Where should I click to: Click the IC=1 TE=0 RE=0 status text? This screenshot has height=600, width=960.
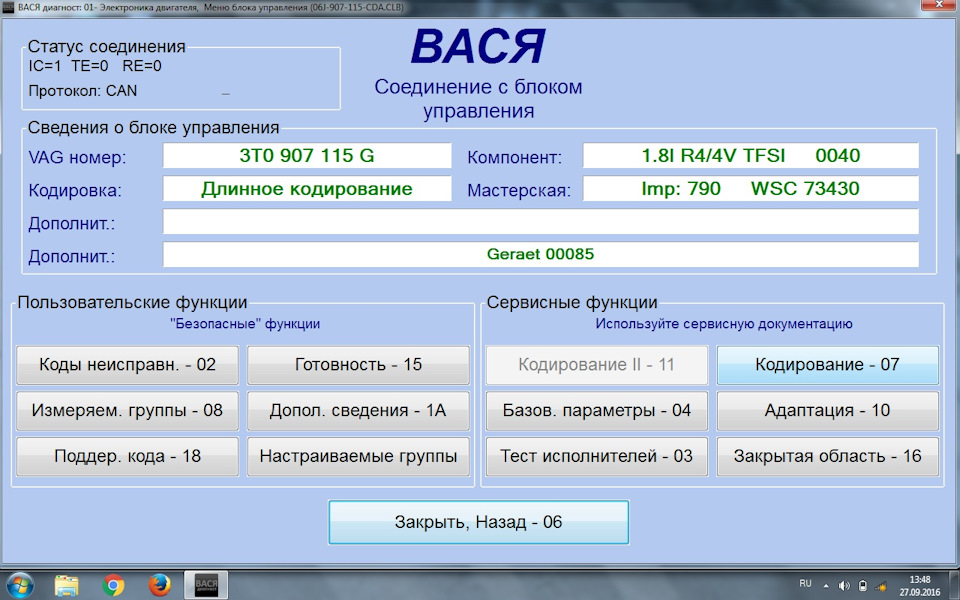(95, 66)
